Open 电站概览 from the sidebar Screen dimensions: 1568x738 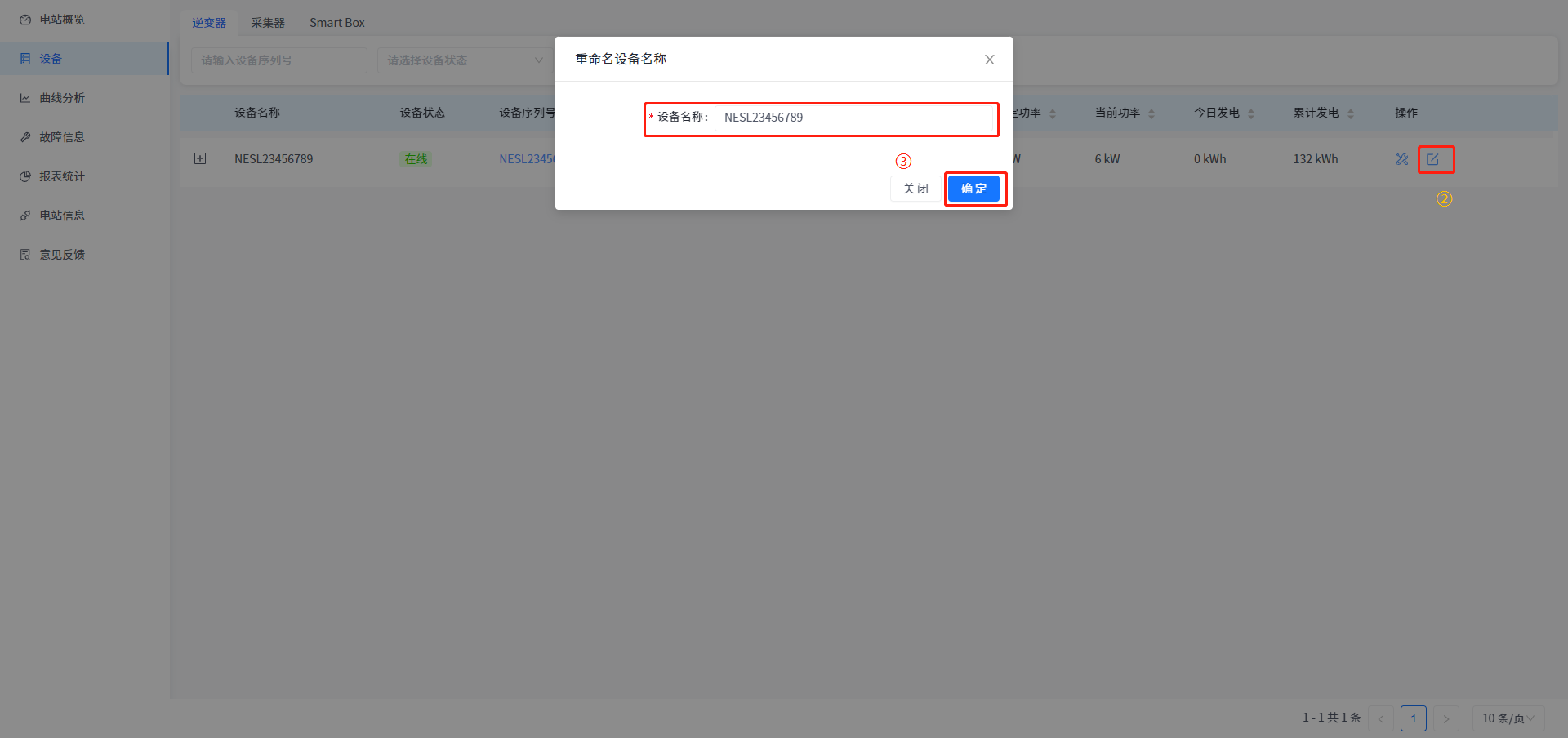(x=62, y=20)
